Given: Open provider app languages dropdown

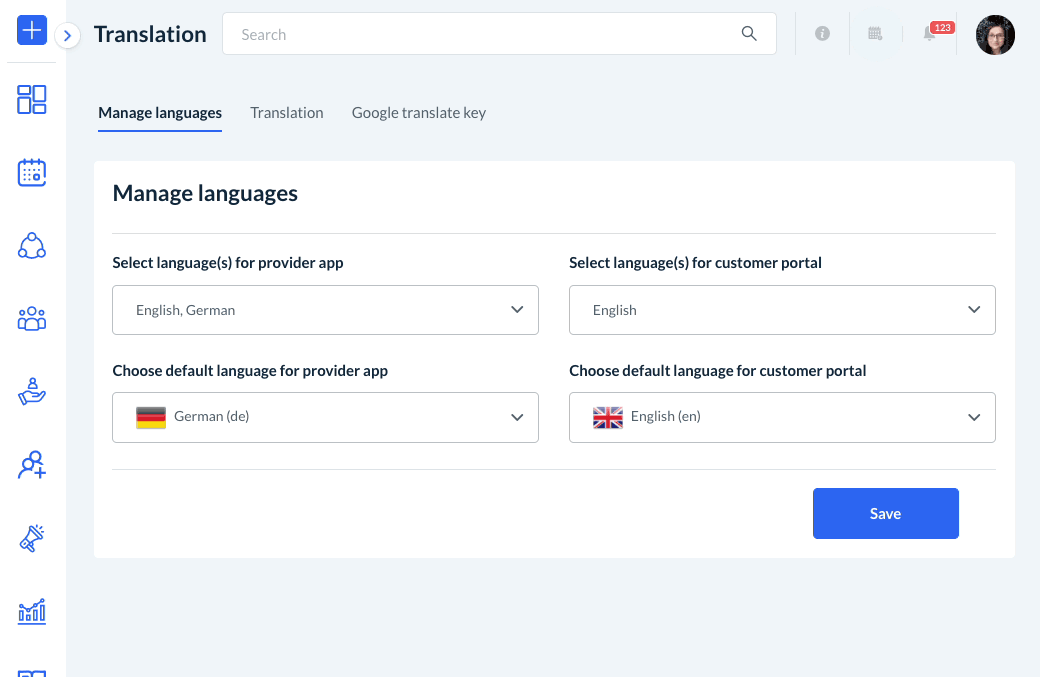Looking at the screenshot, I should coord(325,310).
